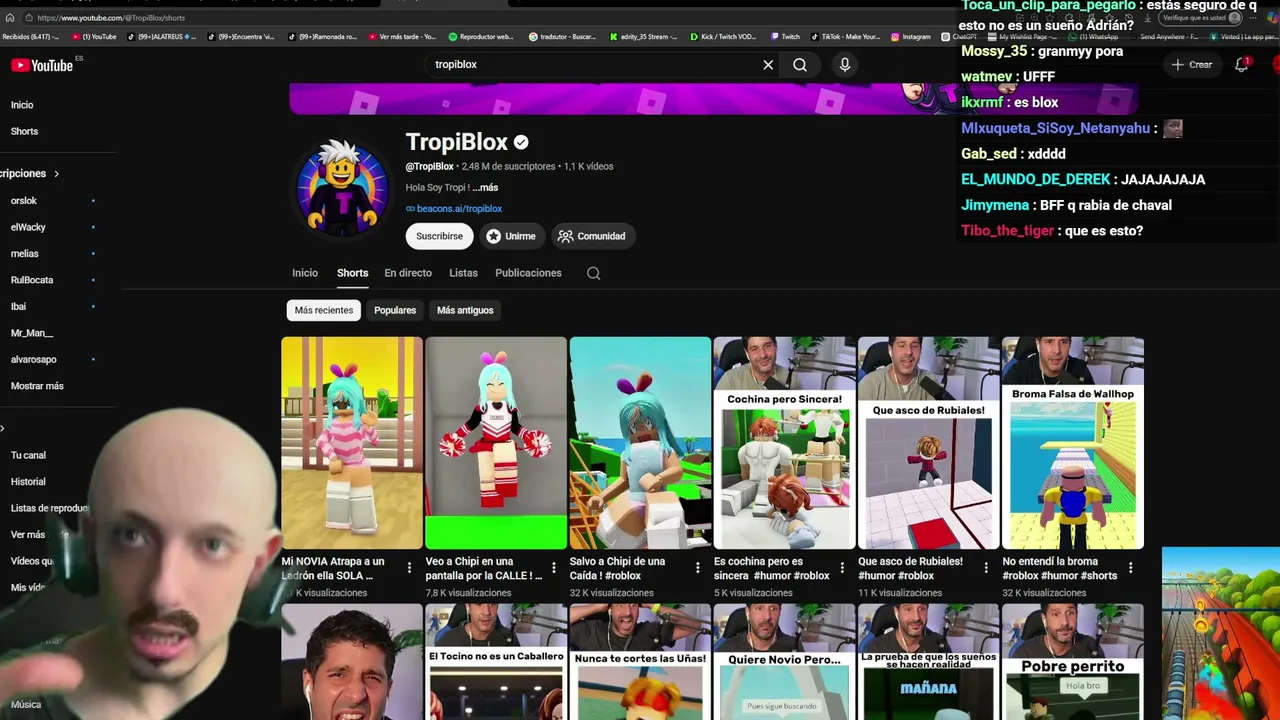Viewport: 1280px width, 720px height.
Task: Click the browser address bar URL
Action: 111,18
